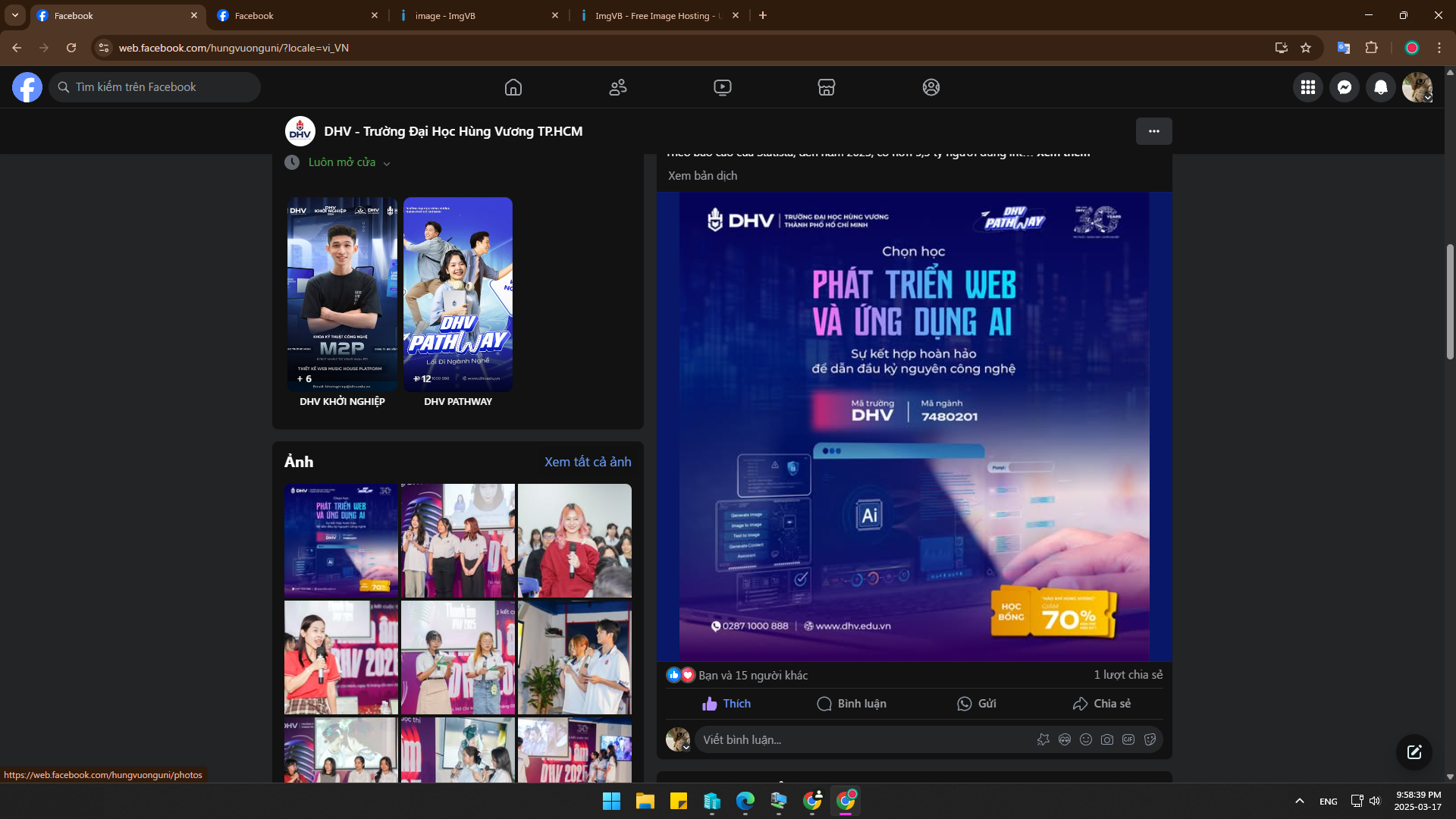This screenshot has width=1456, height=819.
Task: Open the Marketplace icon
Action: click(x=827, y=87)
